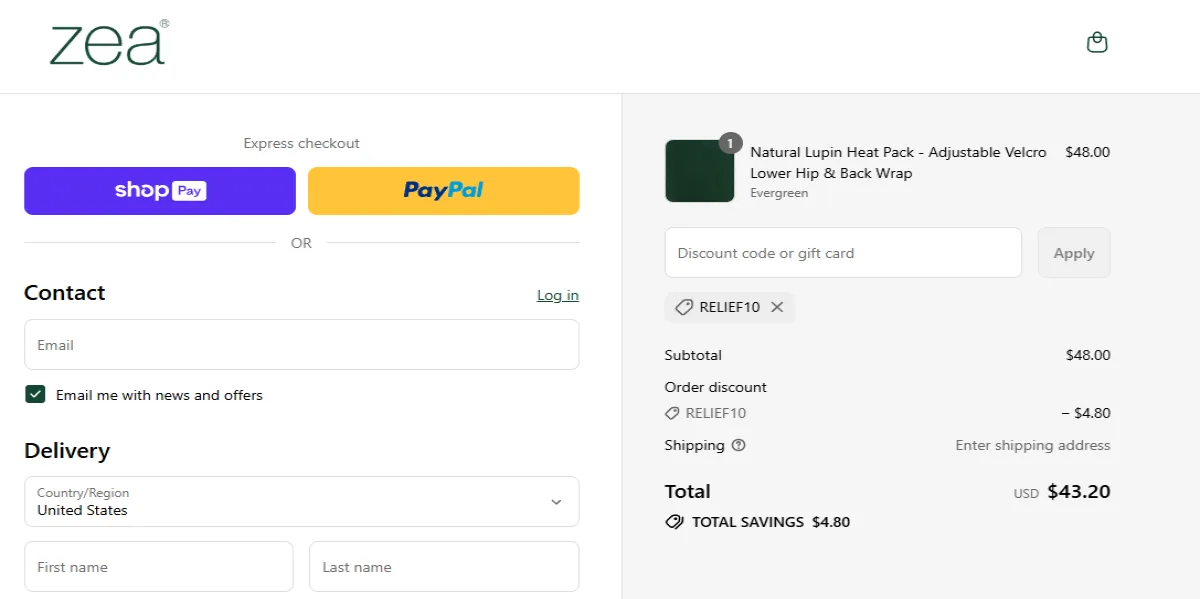Click Enter shipping address in the Shipping row
The image size is (1200, 599).
[x=1032, y=445]
